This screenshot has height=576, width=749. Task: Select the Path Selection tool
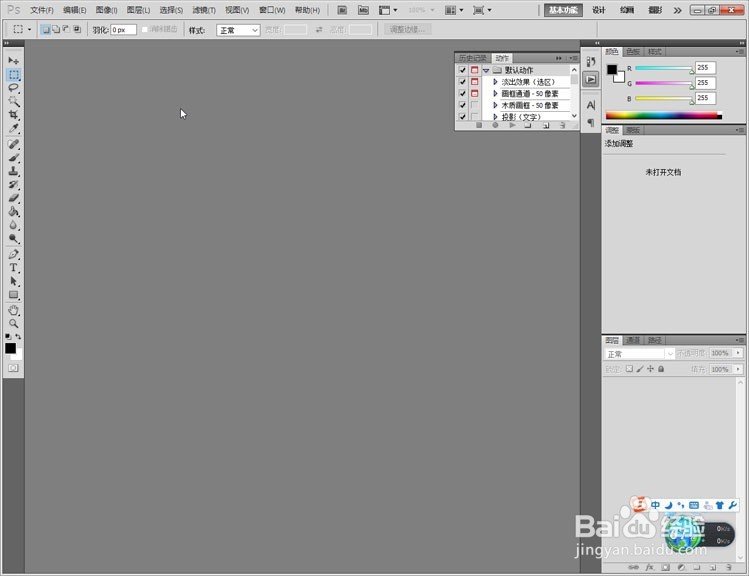(x=13, y=281)
